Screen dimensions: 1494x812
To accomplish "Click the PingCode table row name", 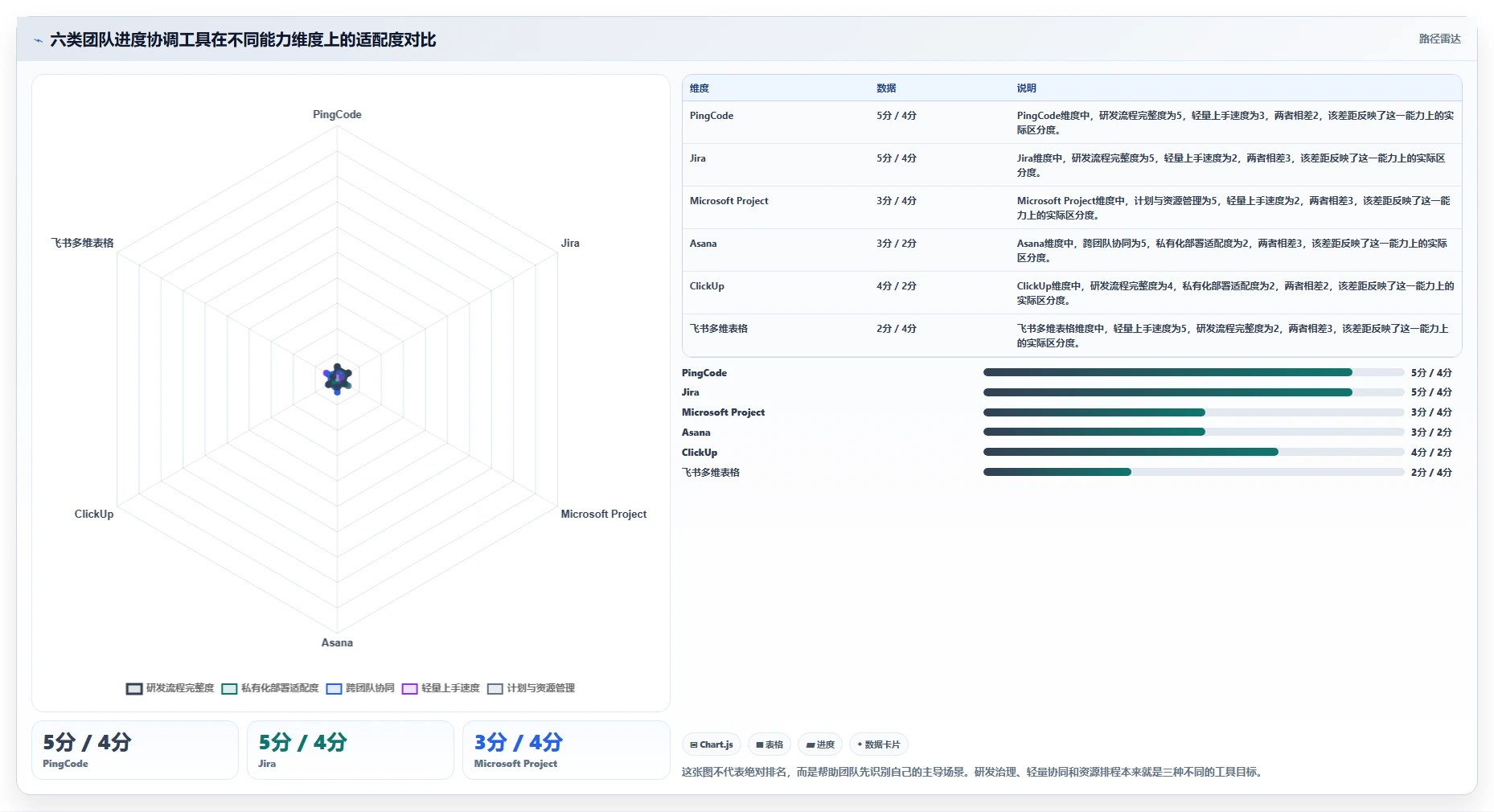I will coord(712,116).
